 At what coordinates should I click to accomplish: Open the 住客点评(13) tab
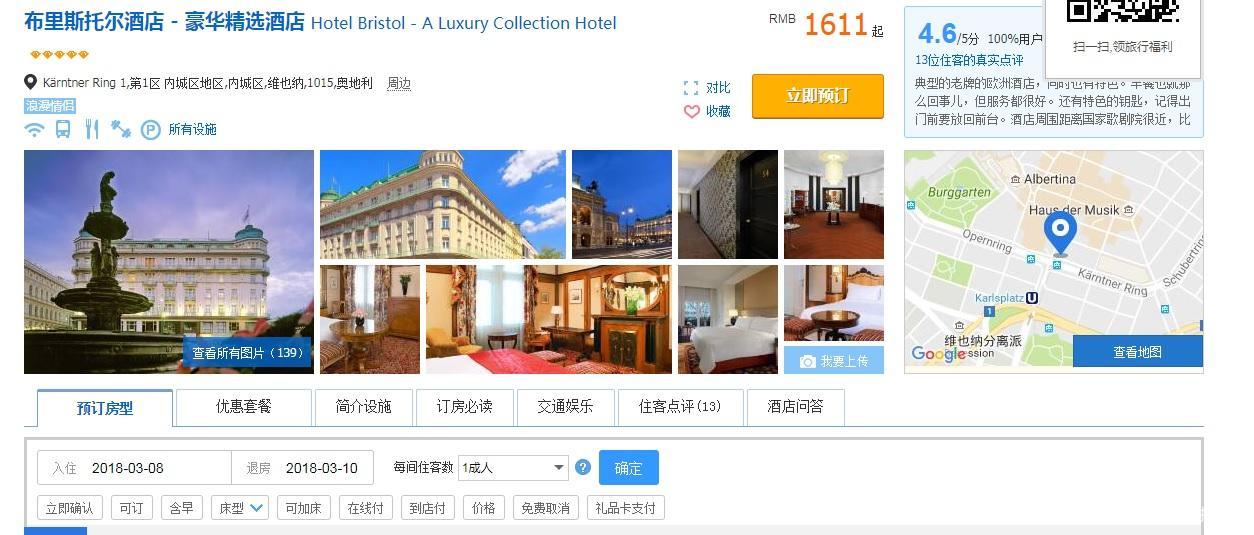click(679, 407)
